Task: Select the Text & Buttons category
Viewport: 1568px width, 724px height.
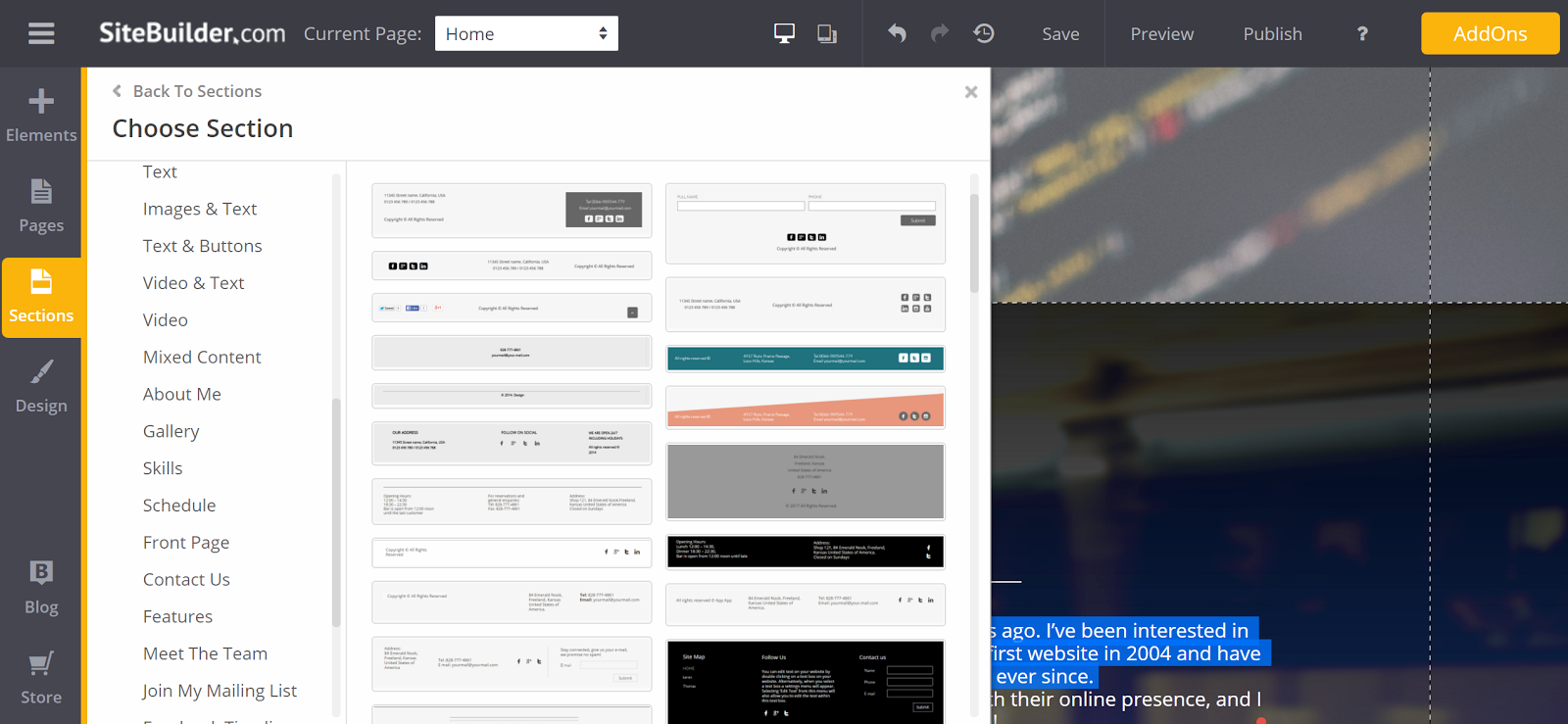Action: [x=203, y=246]
